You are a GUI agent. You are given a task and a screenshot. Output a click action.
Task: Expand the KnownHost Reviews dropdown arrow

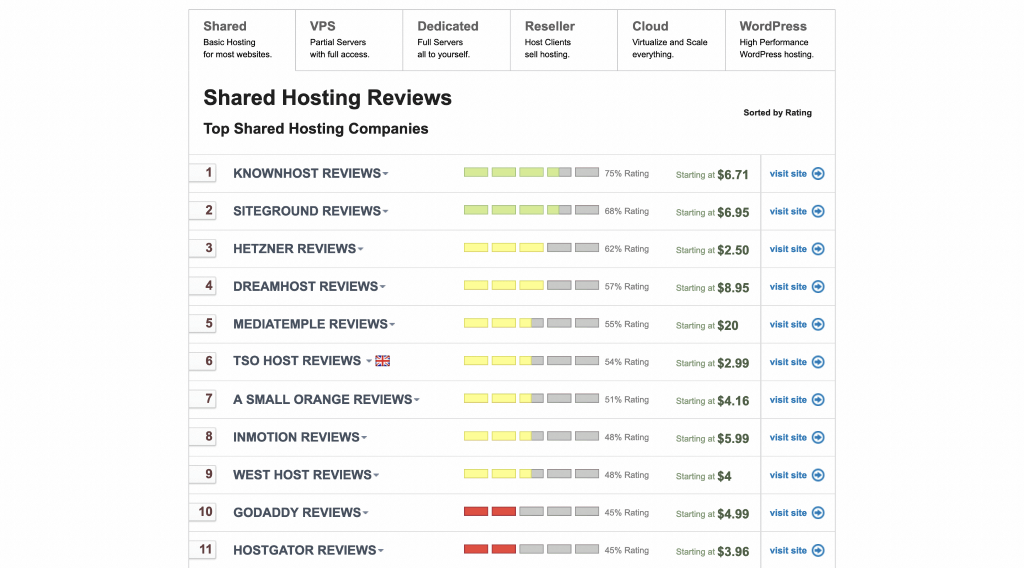coord(386,174)
